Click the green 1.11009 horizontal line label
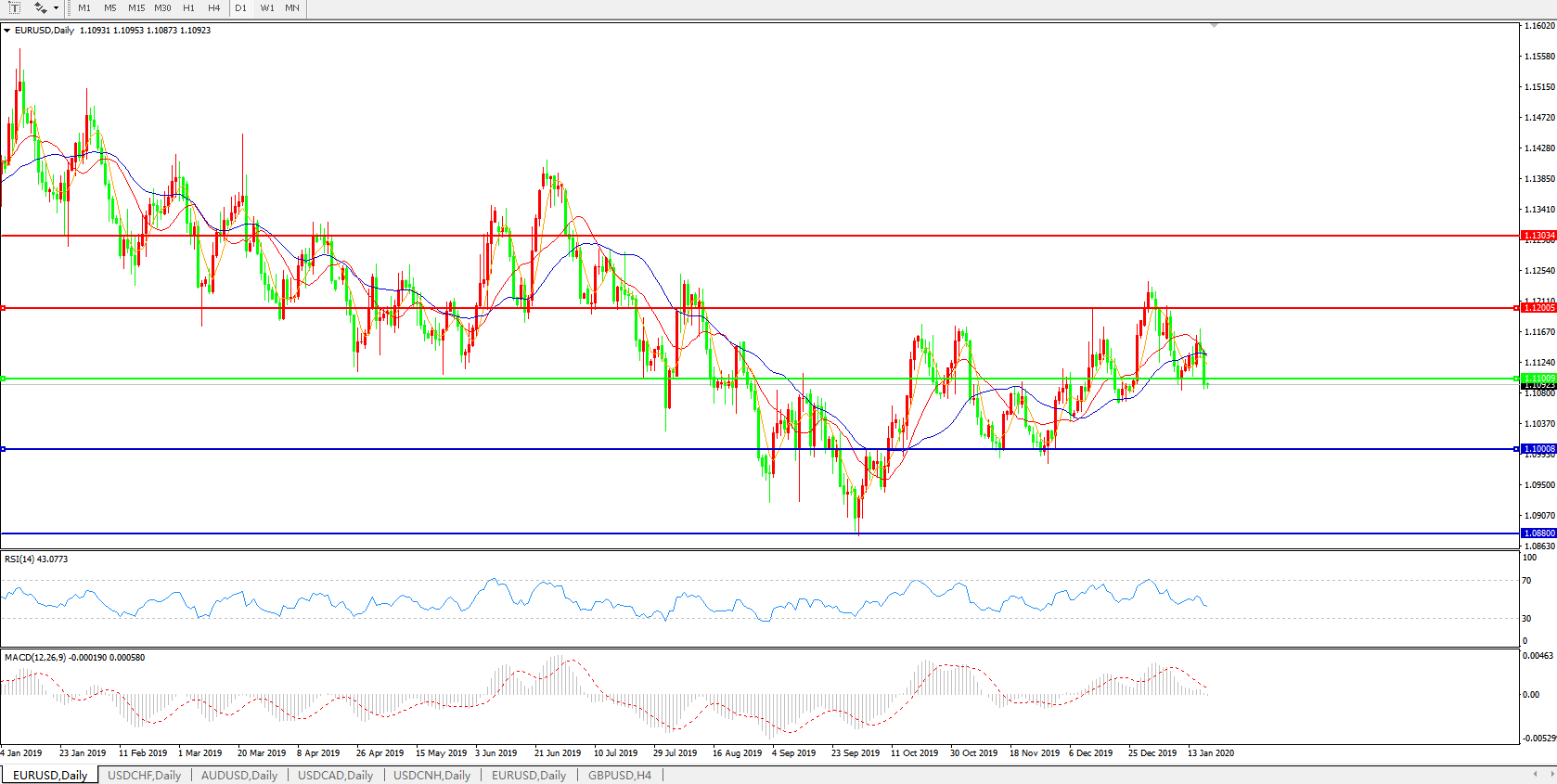This screenshot has height=784, width=1557. pos(1538,379)
